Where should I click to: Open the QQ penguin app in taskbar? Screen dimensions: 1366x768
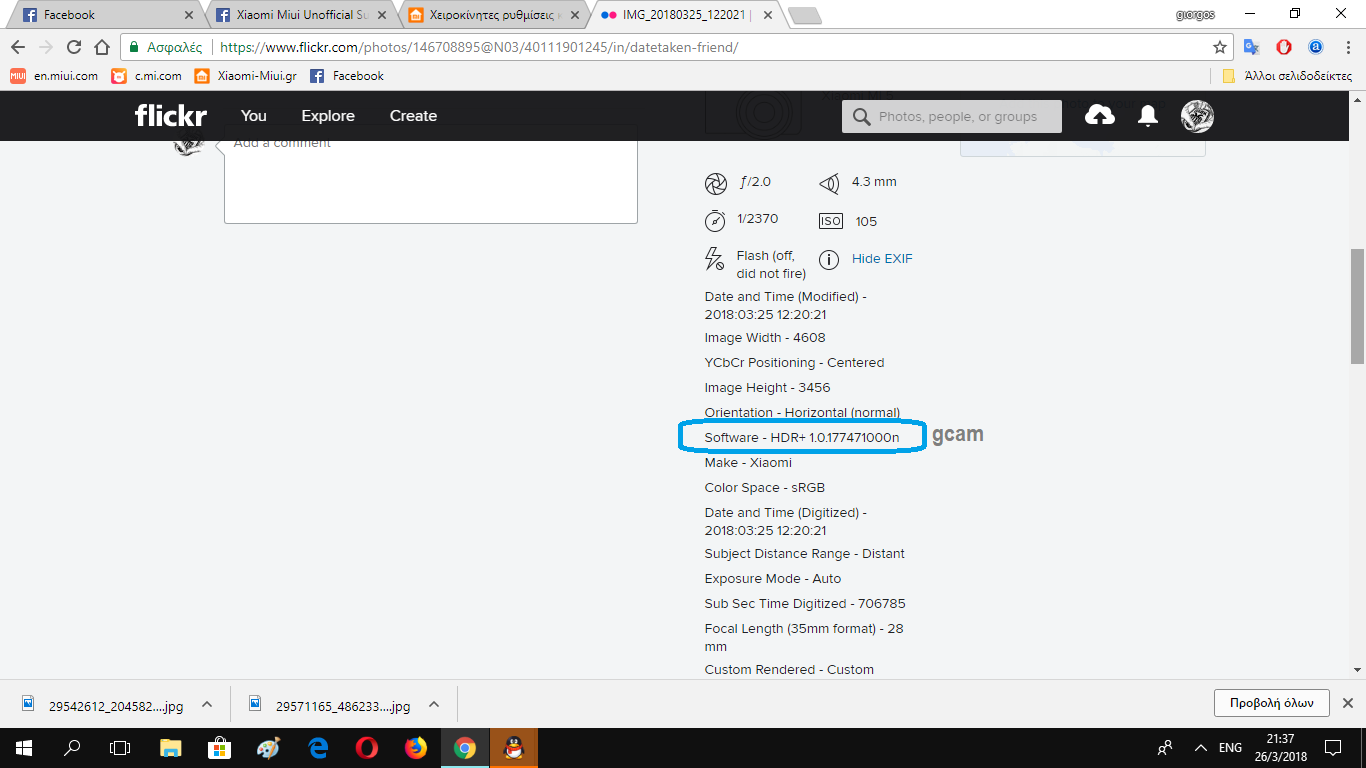point(514,748)
